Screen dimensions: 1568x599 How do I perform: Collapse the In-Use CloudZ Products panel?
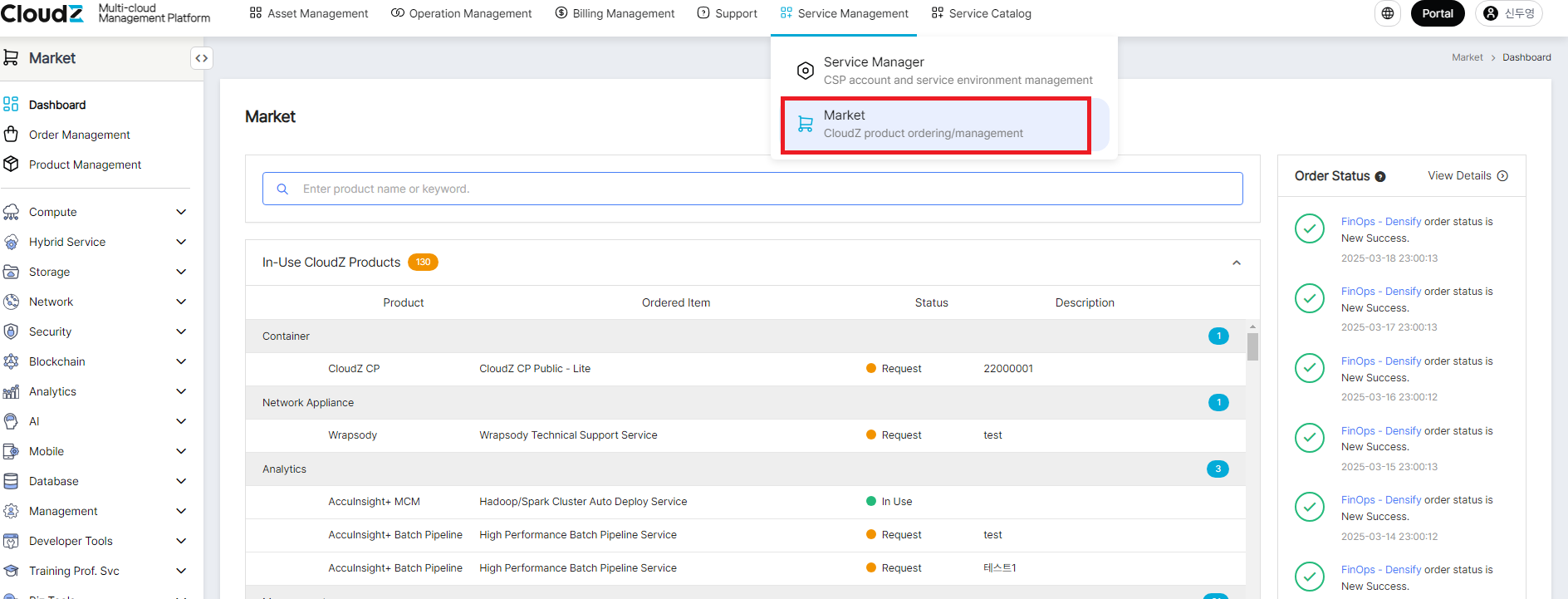1236,263
